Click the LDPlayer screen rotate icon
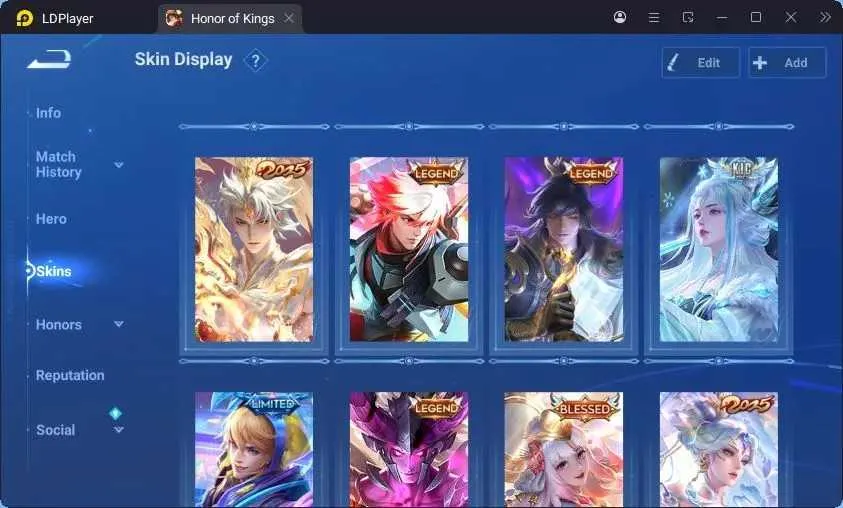843x508 pixels. [x=688, y=17]
